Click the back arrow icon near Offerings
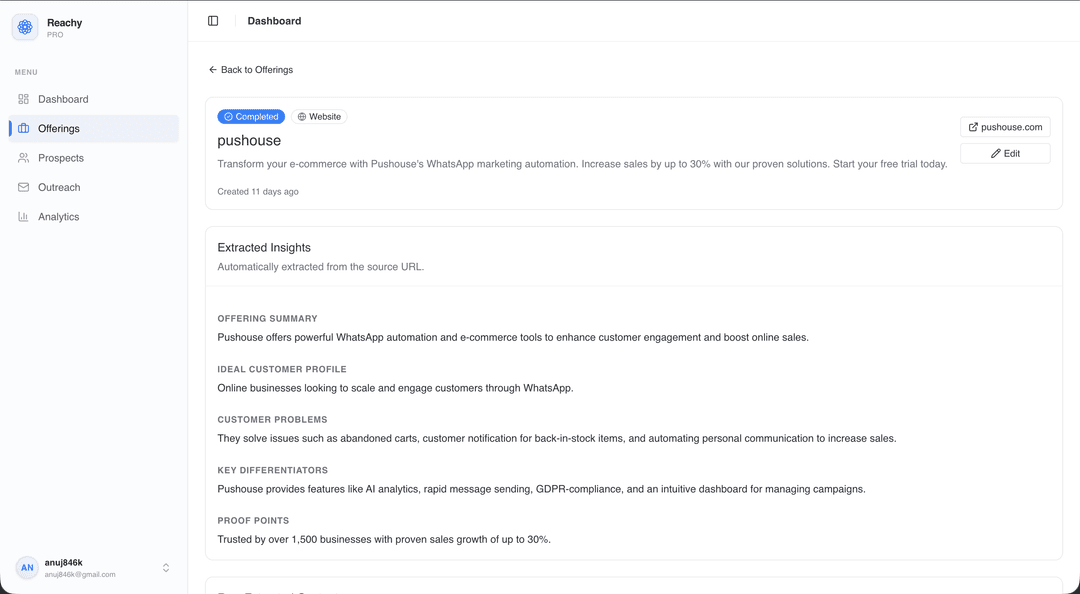 pyautogui.click(x=213, y=70)
